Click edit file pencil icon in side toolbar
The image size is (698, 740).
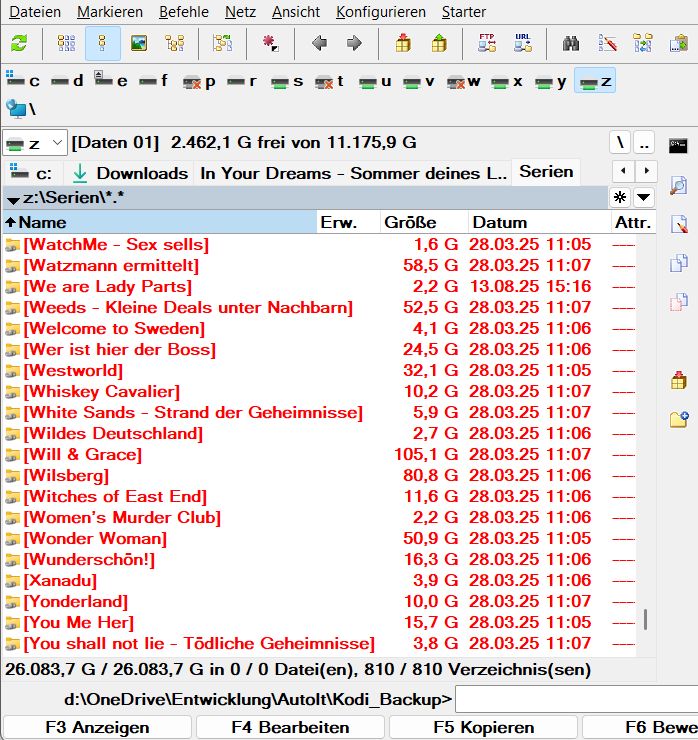pos(679,224)
